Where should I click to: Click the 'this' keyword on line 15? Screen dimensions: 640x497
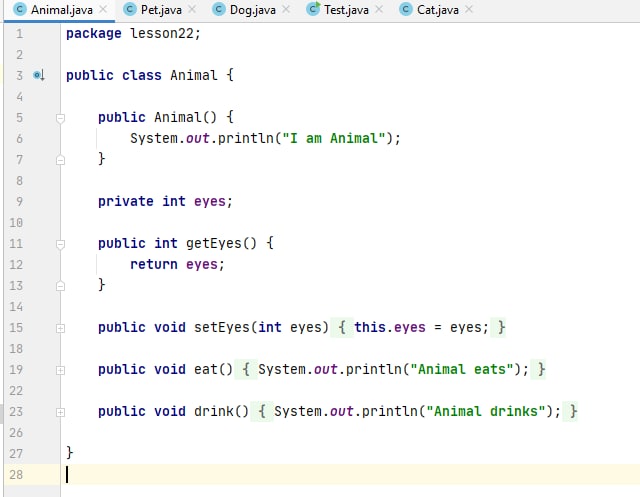(x=370, y=327)
